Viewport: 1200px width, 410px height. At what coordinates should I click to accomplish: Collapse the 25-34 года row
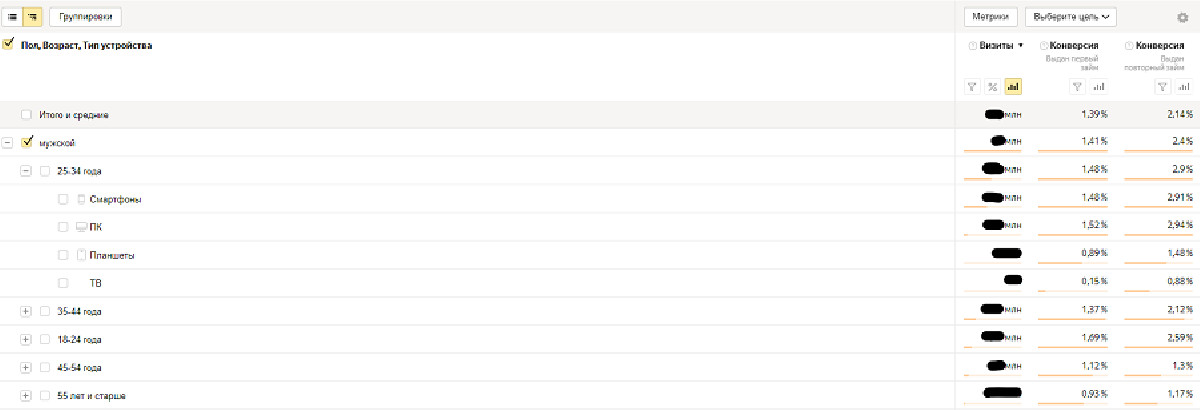(x=26, y=171)
